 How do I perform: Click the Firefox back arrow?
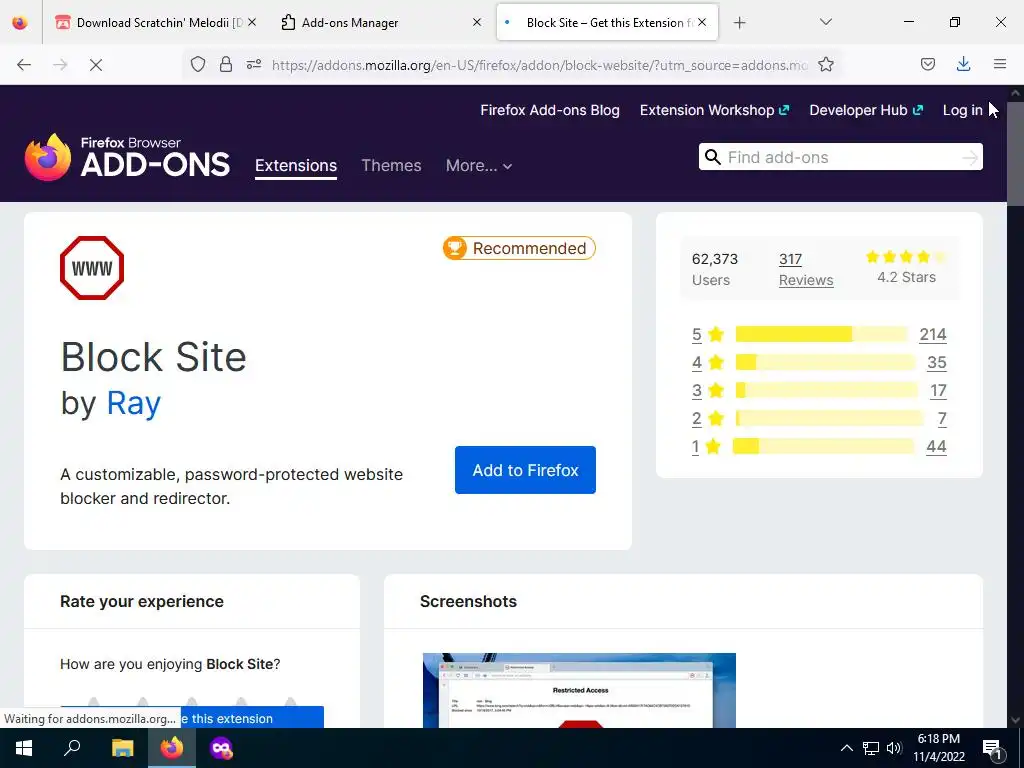point(24,65)
